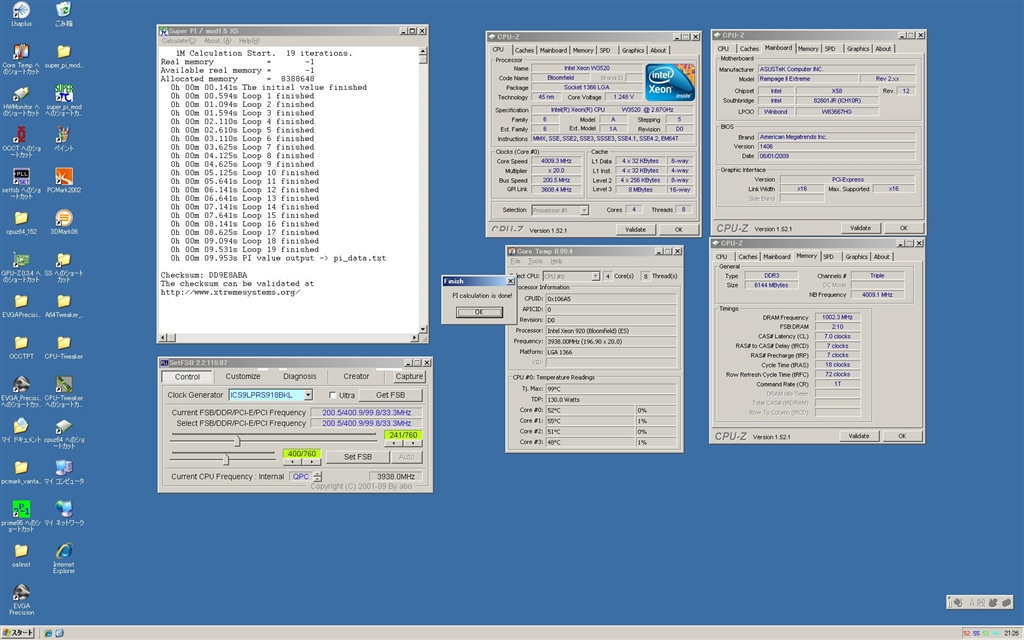The image size is (1024, 640).
Task: Switch to the Diagnosis tab in SetFSB
Action: 299,376
